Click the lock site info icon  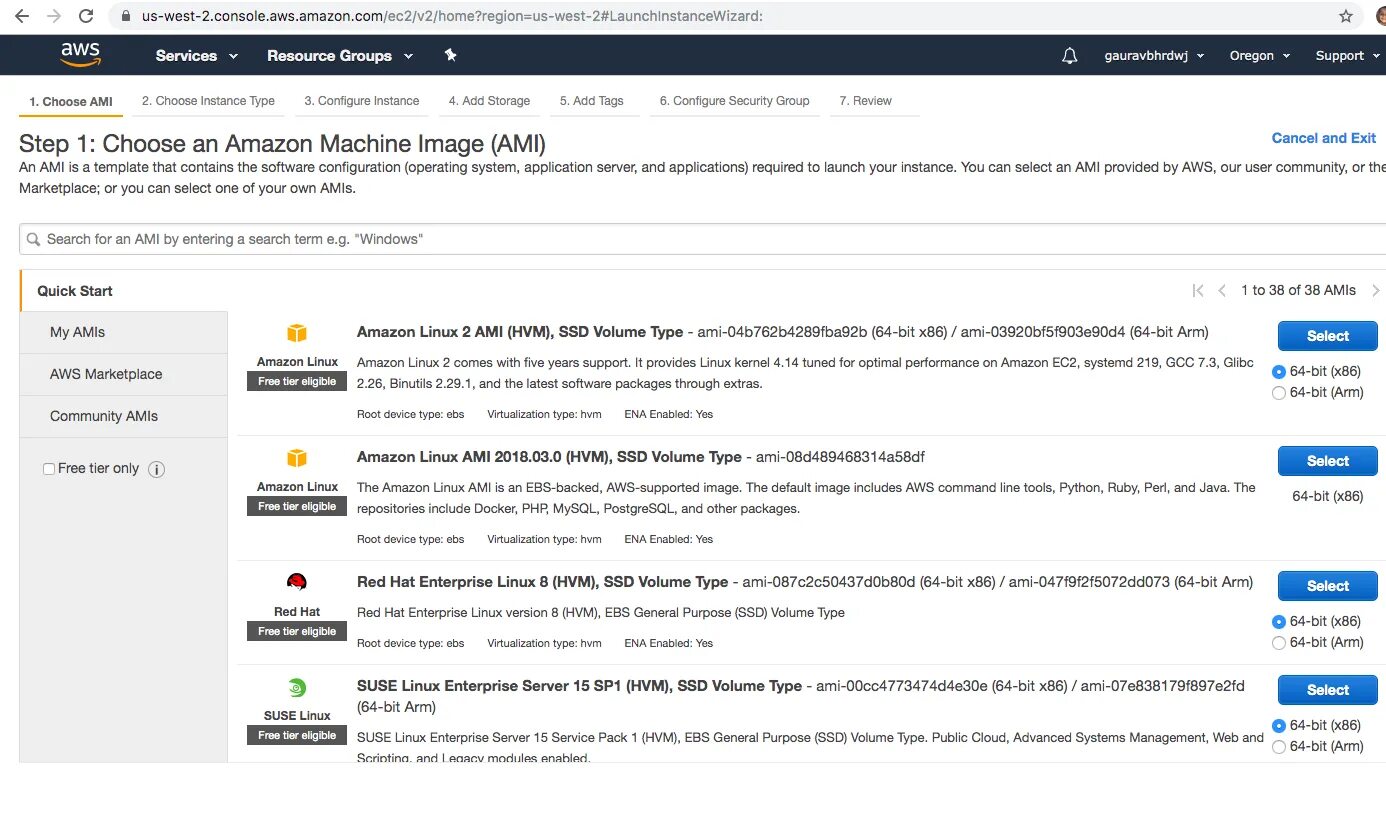tap(125, 16)
